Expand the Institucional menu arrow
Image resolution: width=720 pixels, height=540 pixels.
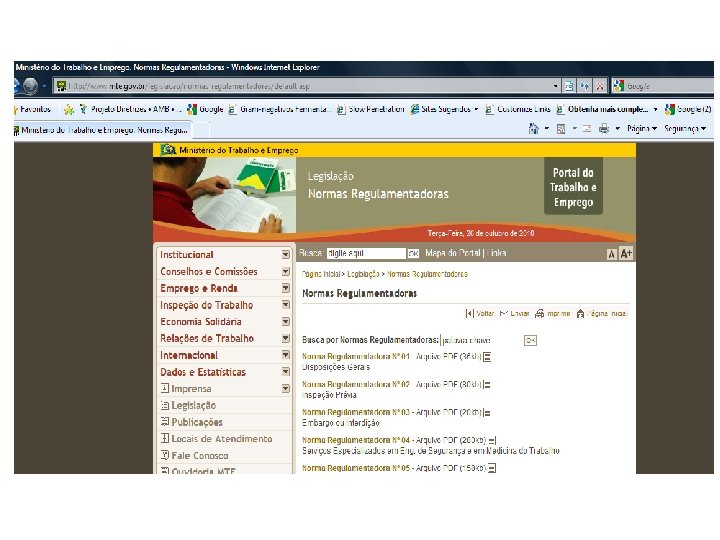pyautogui.click(x=286, y=254)
